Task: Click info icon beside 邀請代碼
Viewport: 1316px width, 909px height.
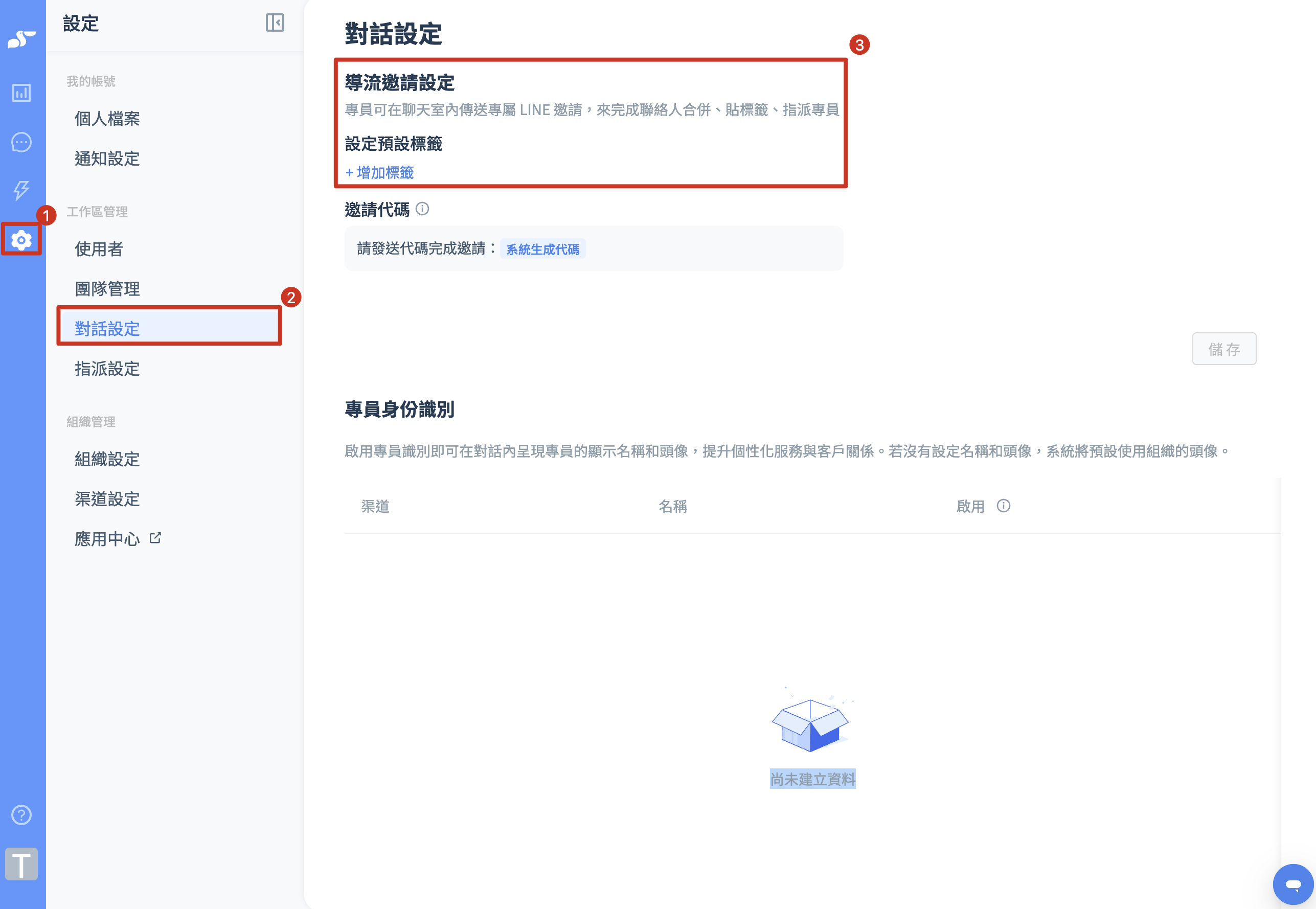Action: pos(422,209)
